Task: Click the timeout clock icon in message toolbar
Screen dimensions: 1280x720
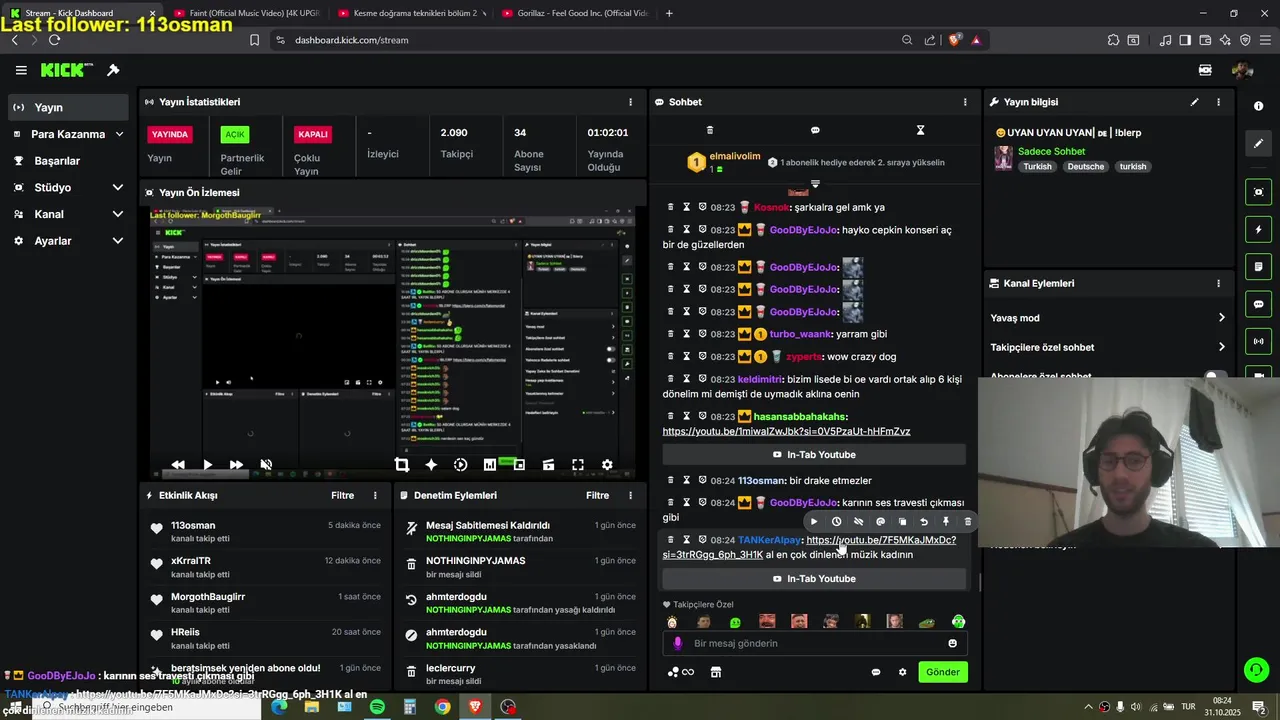Action: click(836, 521)
